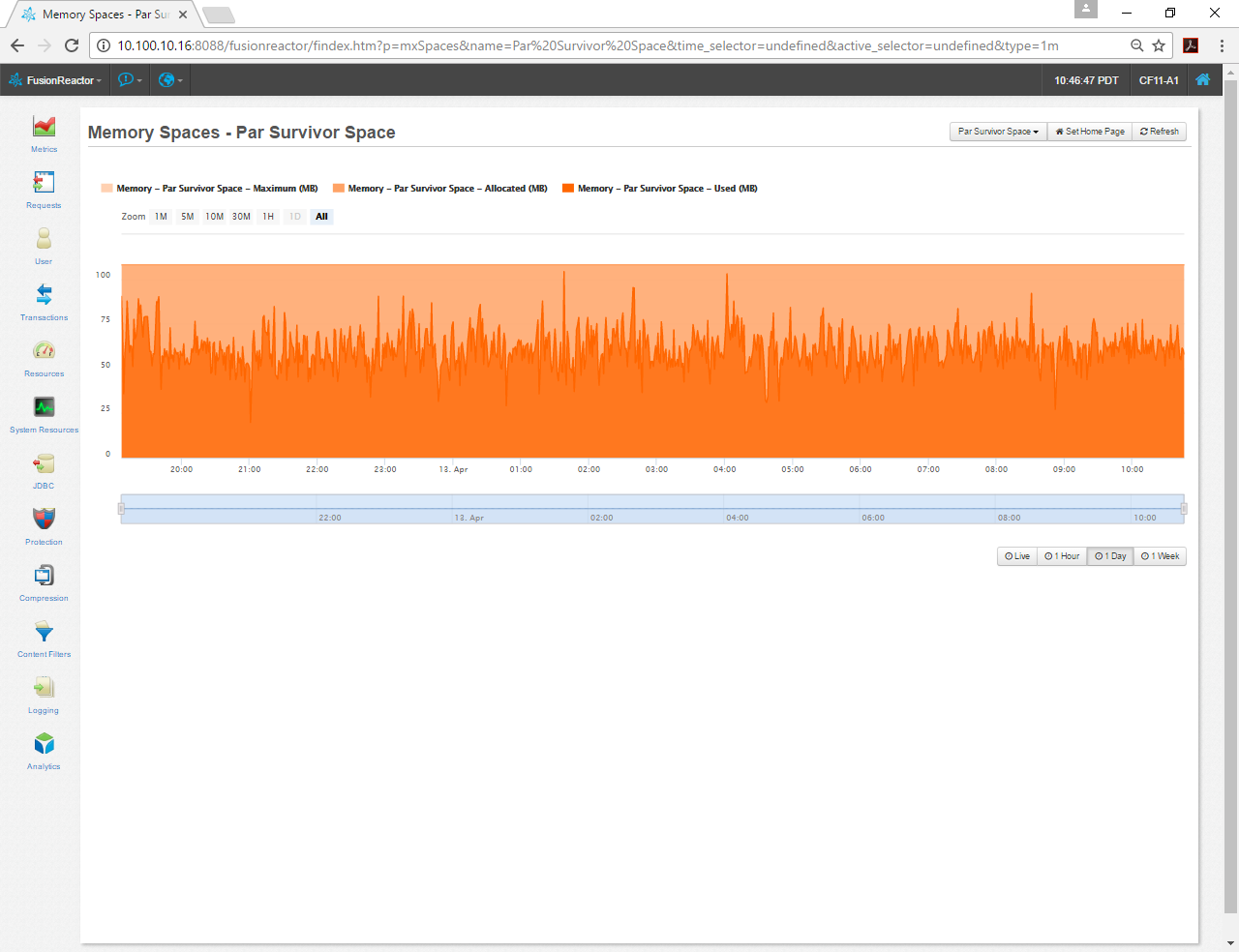
Task: Open the Chrome three-dot menu
Action: tap(1222, 45)
